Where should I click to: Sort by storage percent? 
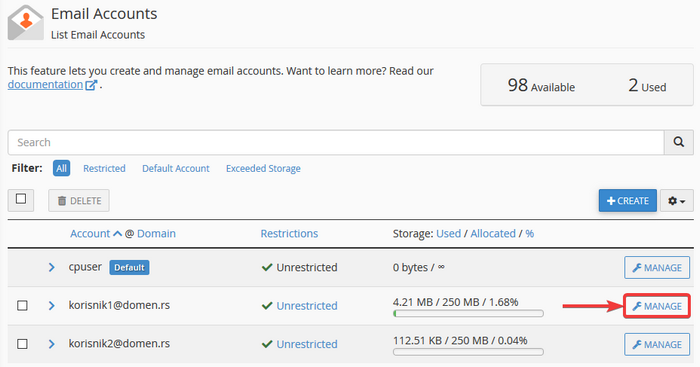point(529,234)
